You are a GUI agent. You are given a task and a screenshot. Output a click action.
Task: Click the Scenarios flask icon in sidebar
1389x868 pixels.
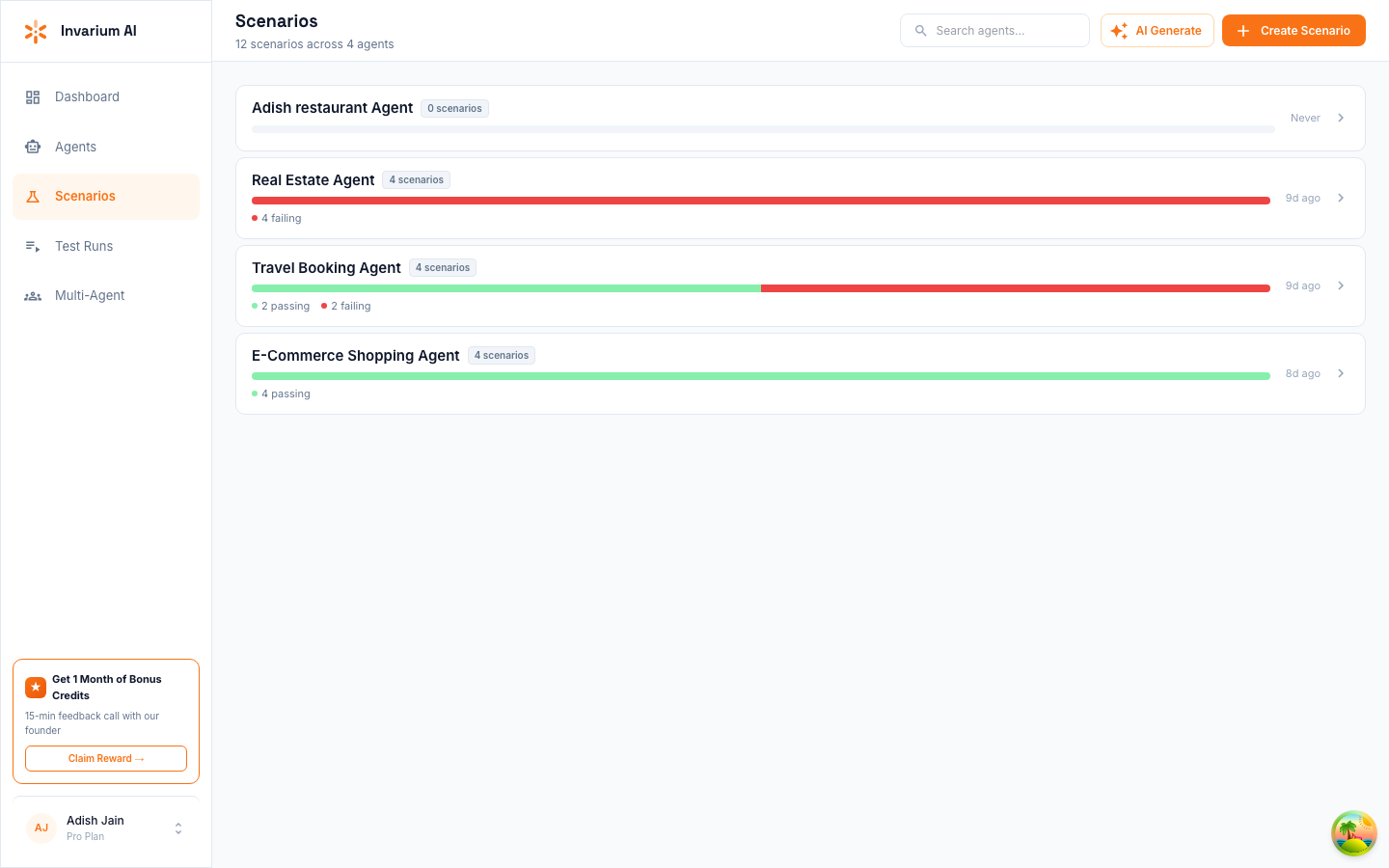[x=33, y=196]
